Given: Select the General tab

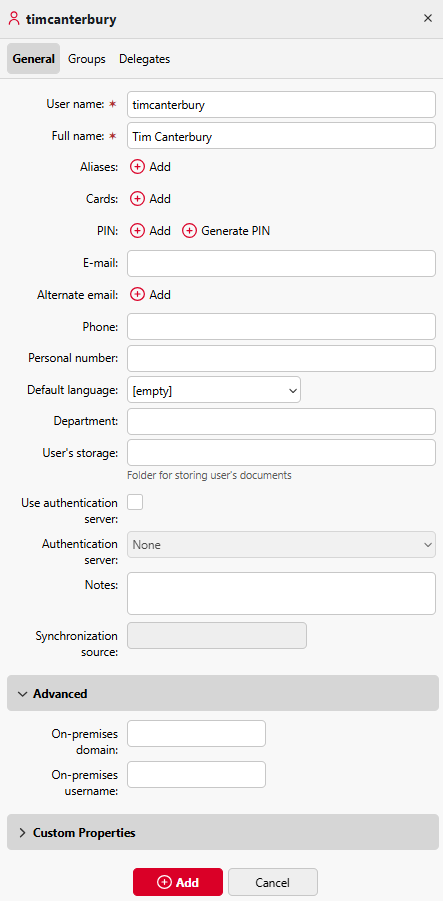Looking at the screenshot, I should point(33,59).
